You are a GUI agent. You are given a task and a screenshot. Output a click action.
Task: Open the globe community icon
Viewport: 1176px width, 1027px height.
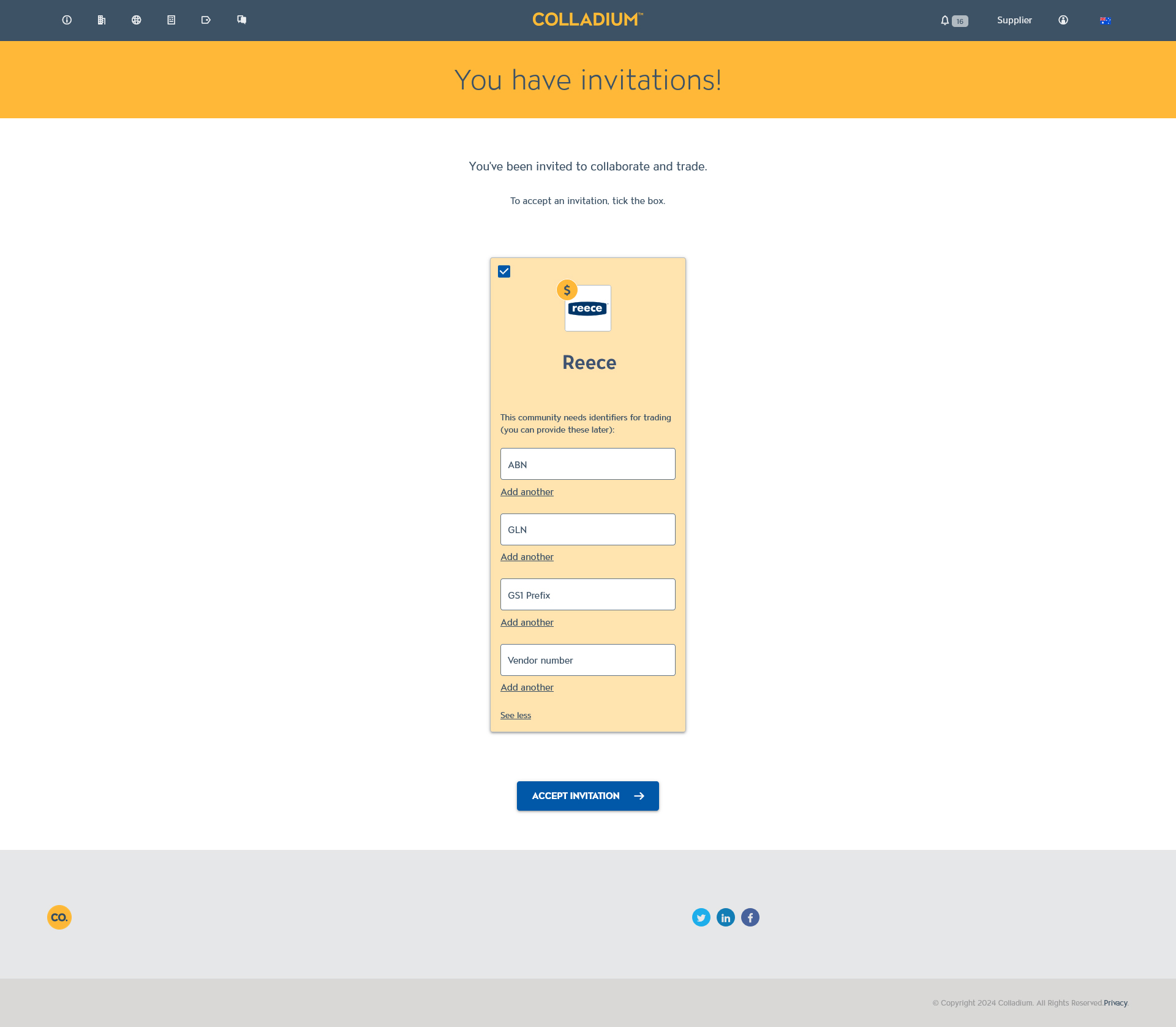click(x=137, y=20)
